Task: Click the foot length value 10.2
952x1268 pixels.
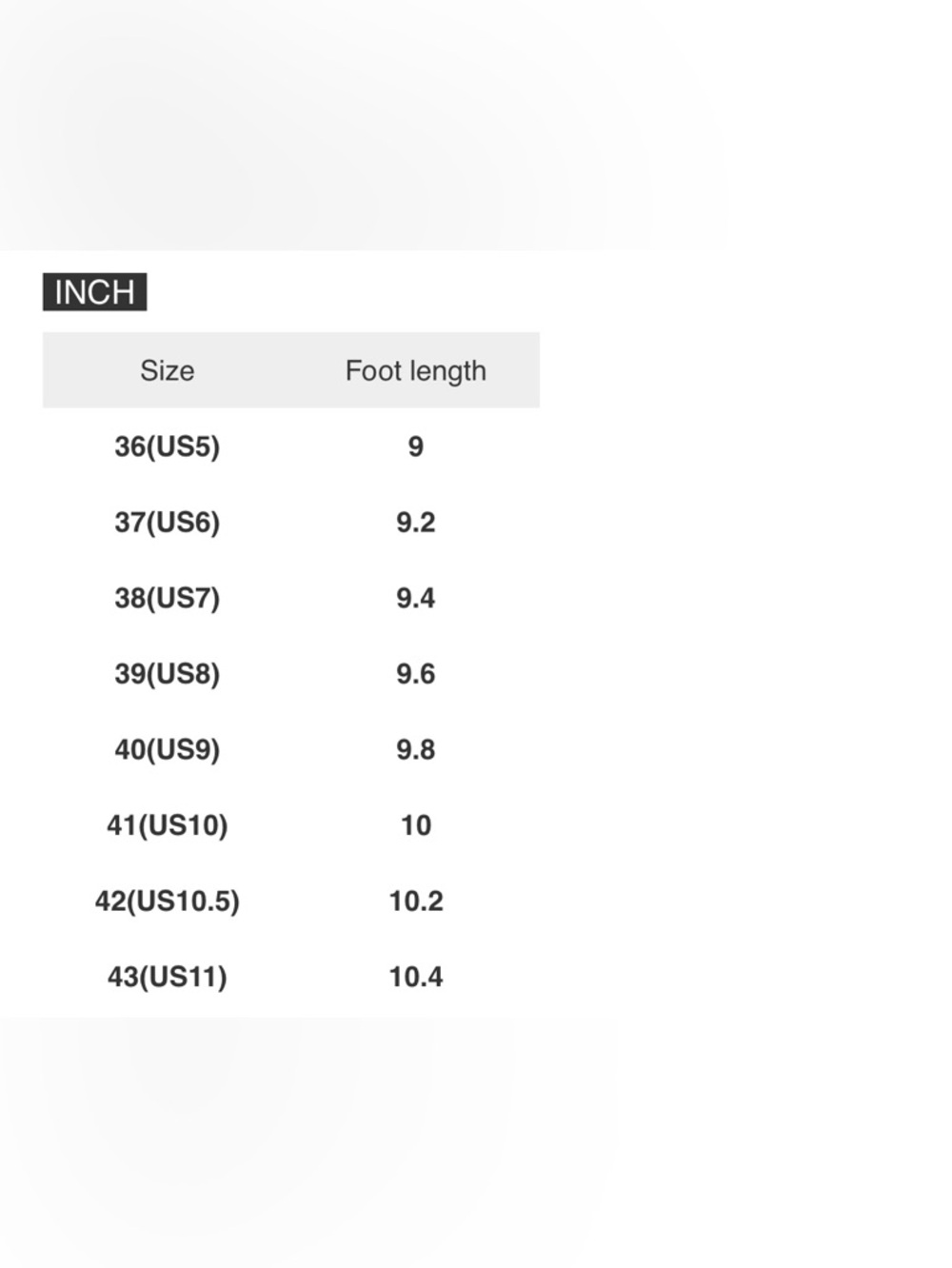Action: [x=416, y=901]
